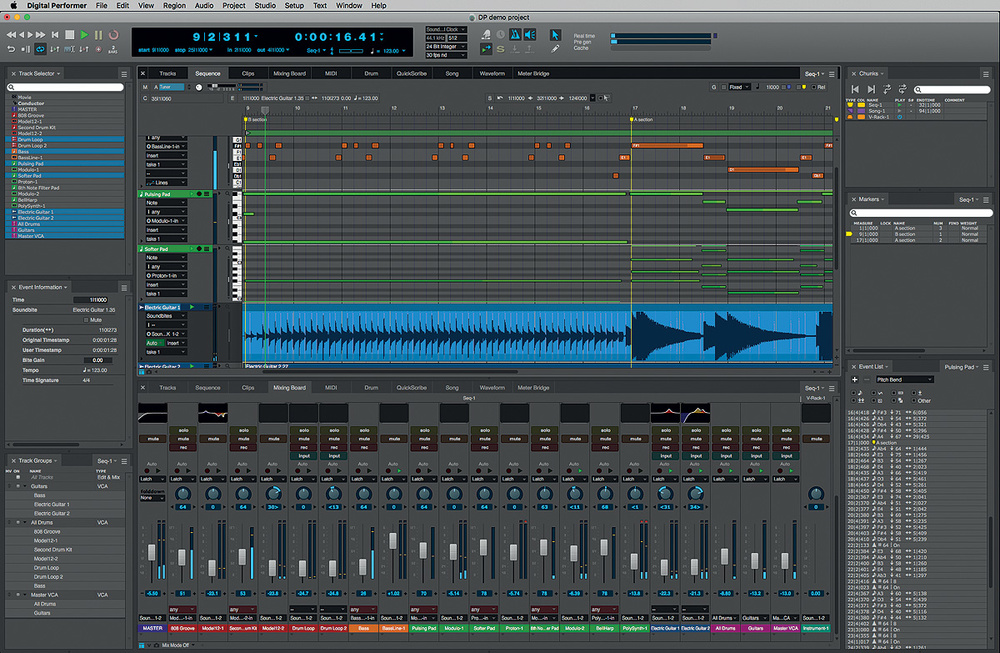Image resolution: width=1000 pixels, height=653 pixels.
Task: Pause playback with the Pause button
Action: tap(98, 34)
